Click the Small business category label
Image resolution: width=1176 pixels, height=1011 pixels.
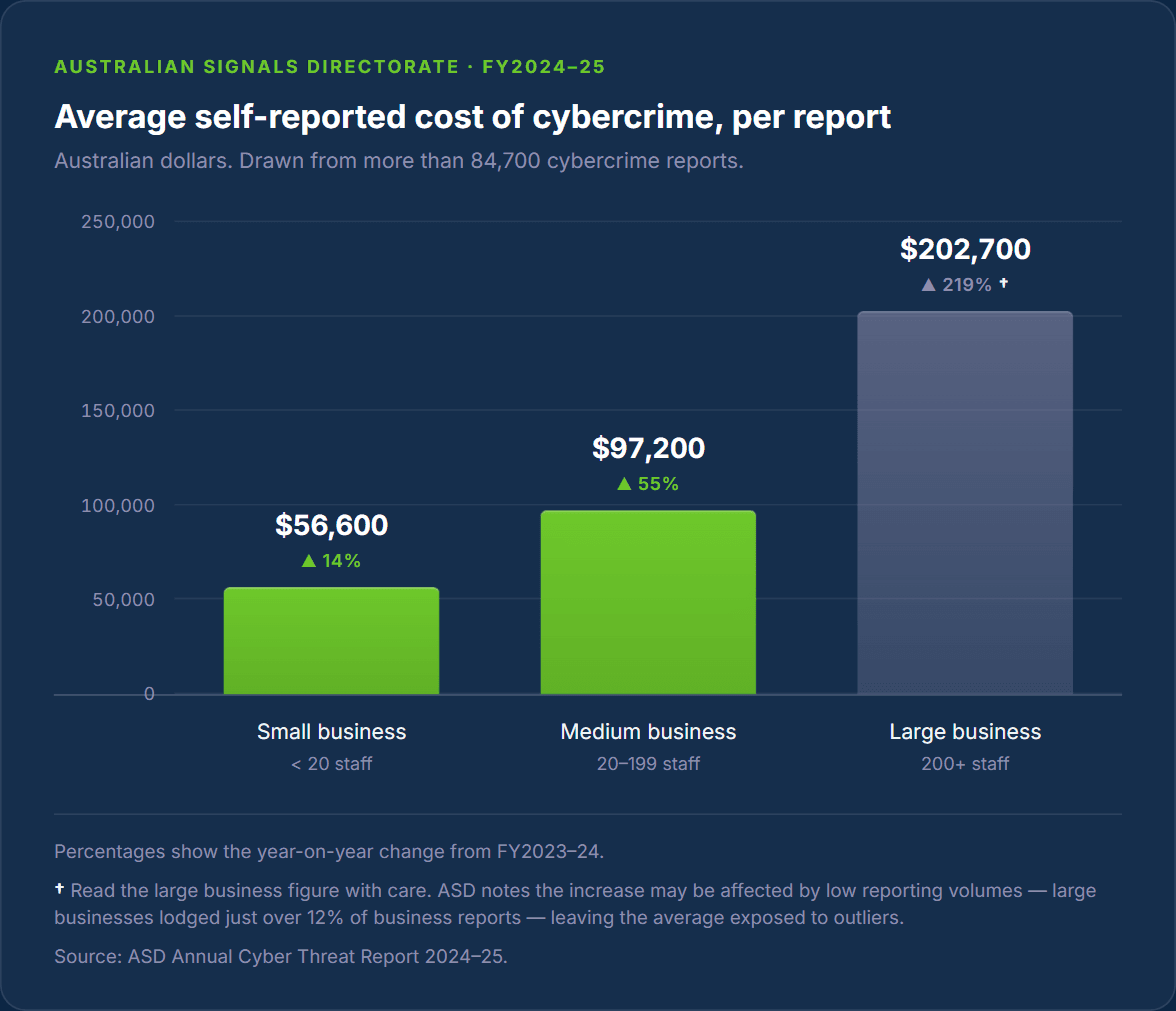click(332, 731)
